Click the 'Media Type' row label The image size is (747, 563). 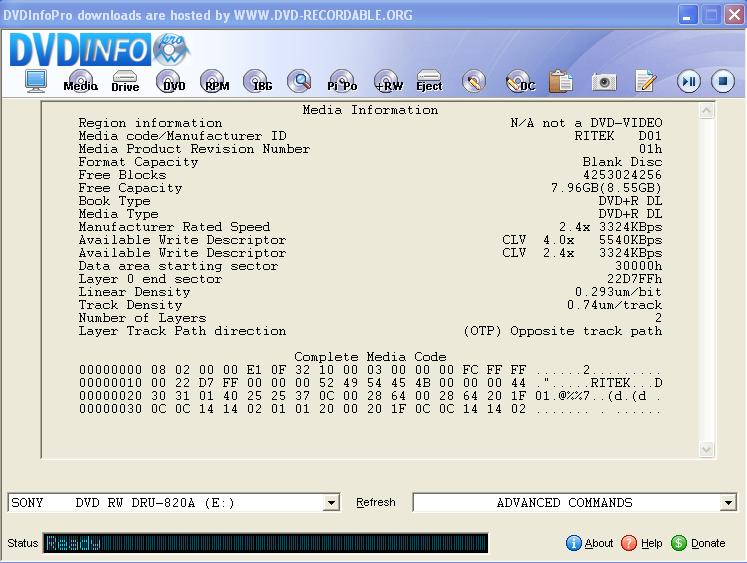point(118,214)
